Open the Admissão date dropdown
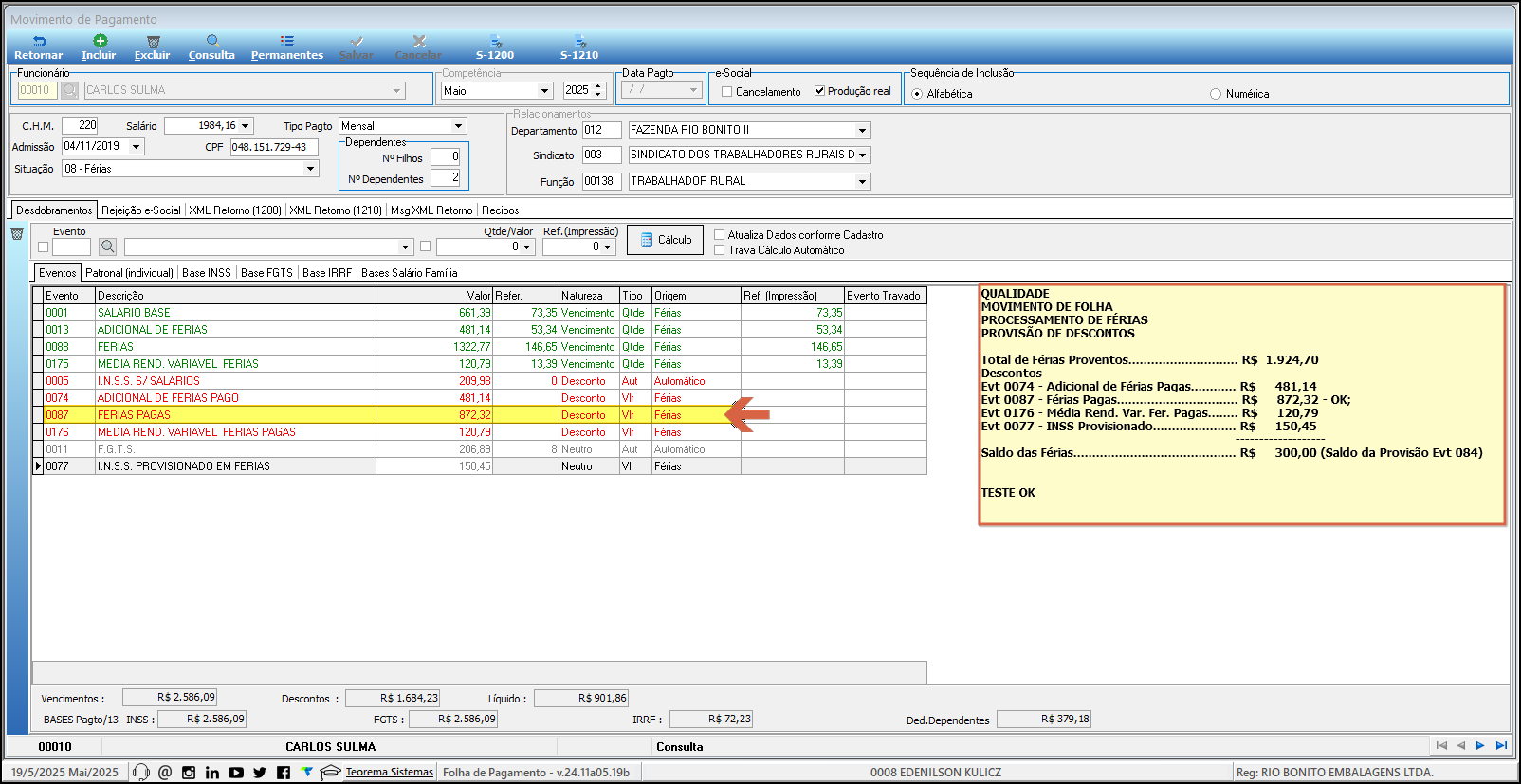Viewport: 1521px width, 784px height. pos(137,147)
